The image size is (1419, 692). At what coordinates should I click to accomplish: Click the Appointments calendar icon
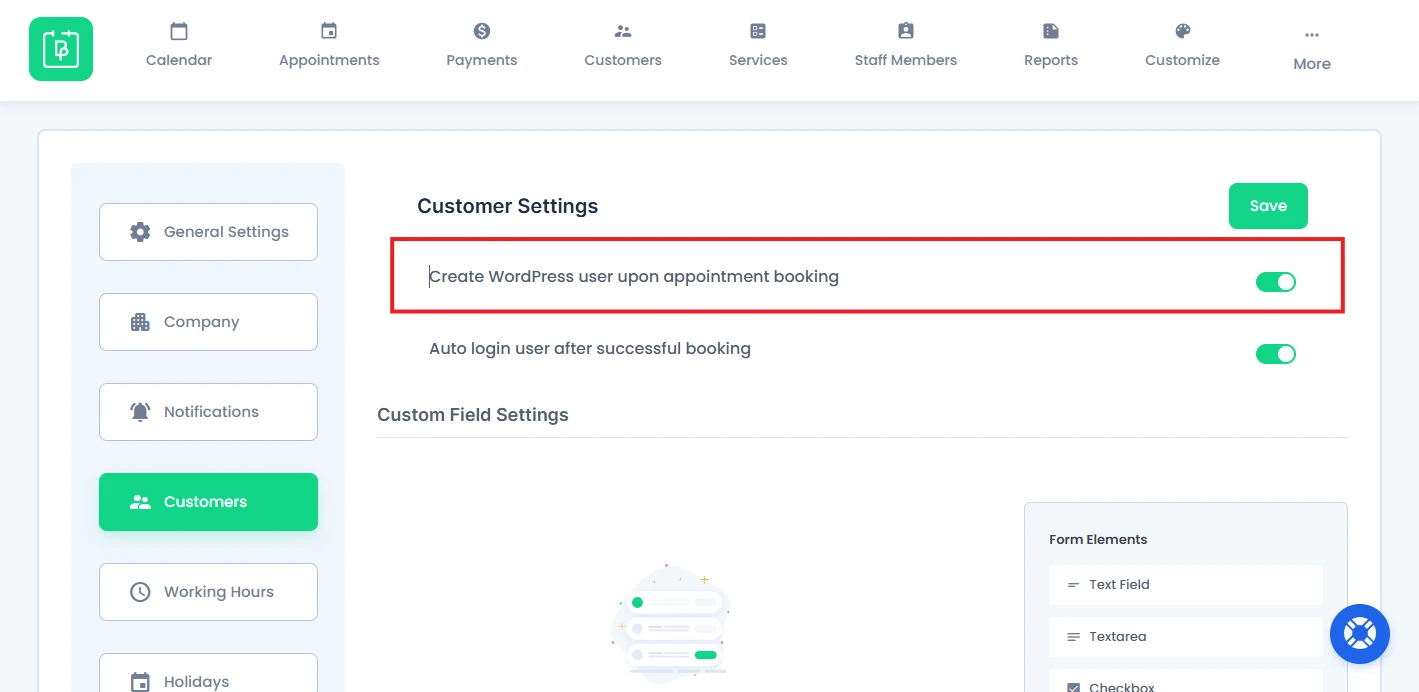point(329,31)
